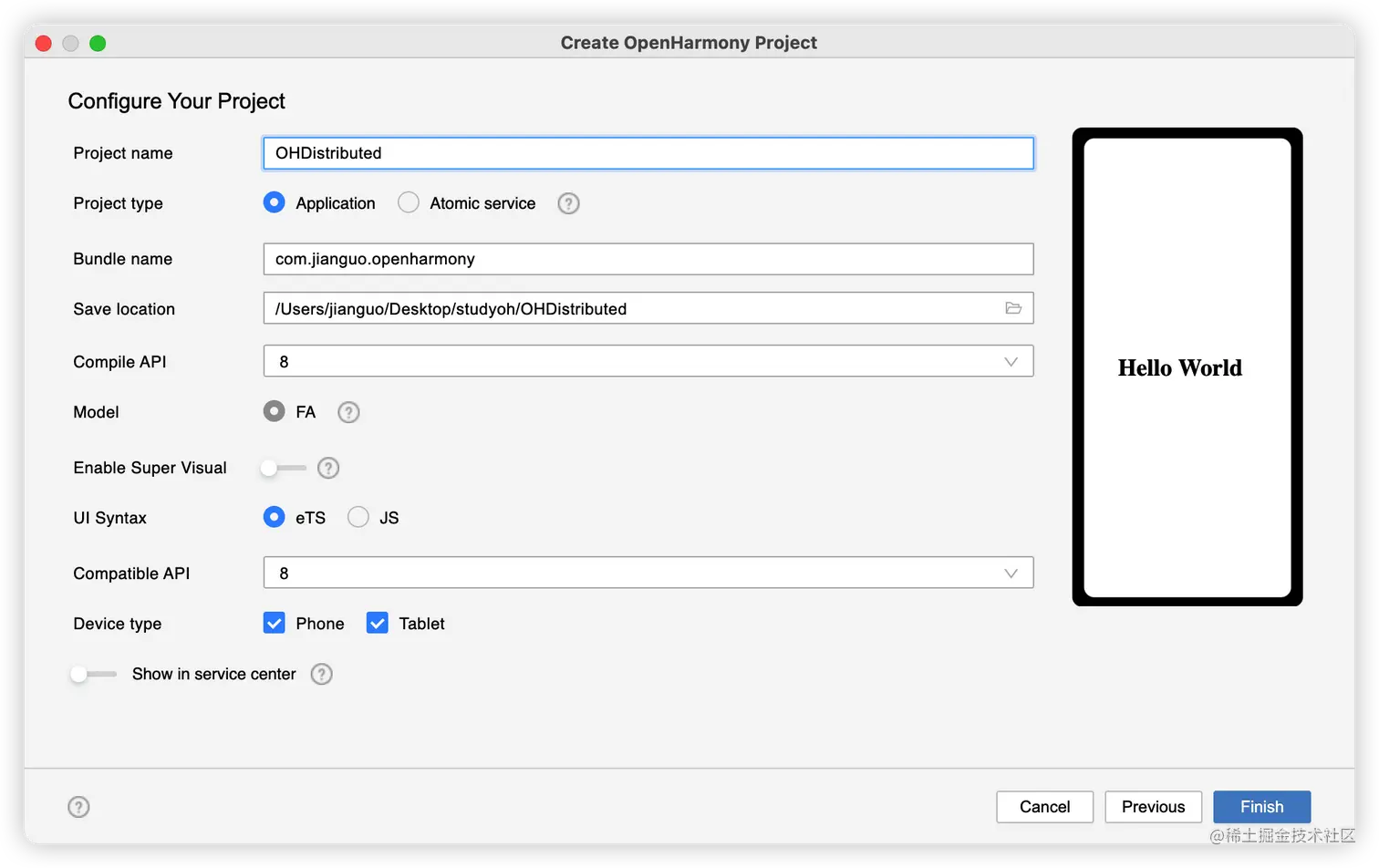Screen dimensions: 1379x868
Task: Click the 'UI Syntax' label
Action: [x=109, y=518]
